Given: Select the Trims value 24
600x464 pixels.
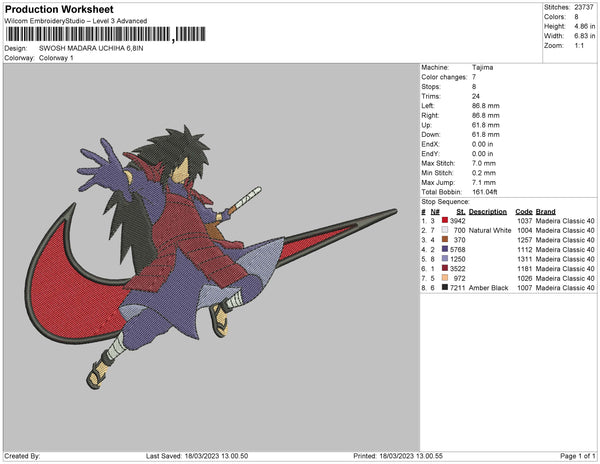Looking at the screenshot, I should pos(476,96).
